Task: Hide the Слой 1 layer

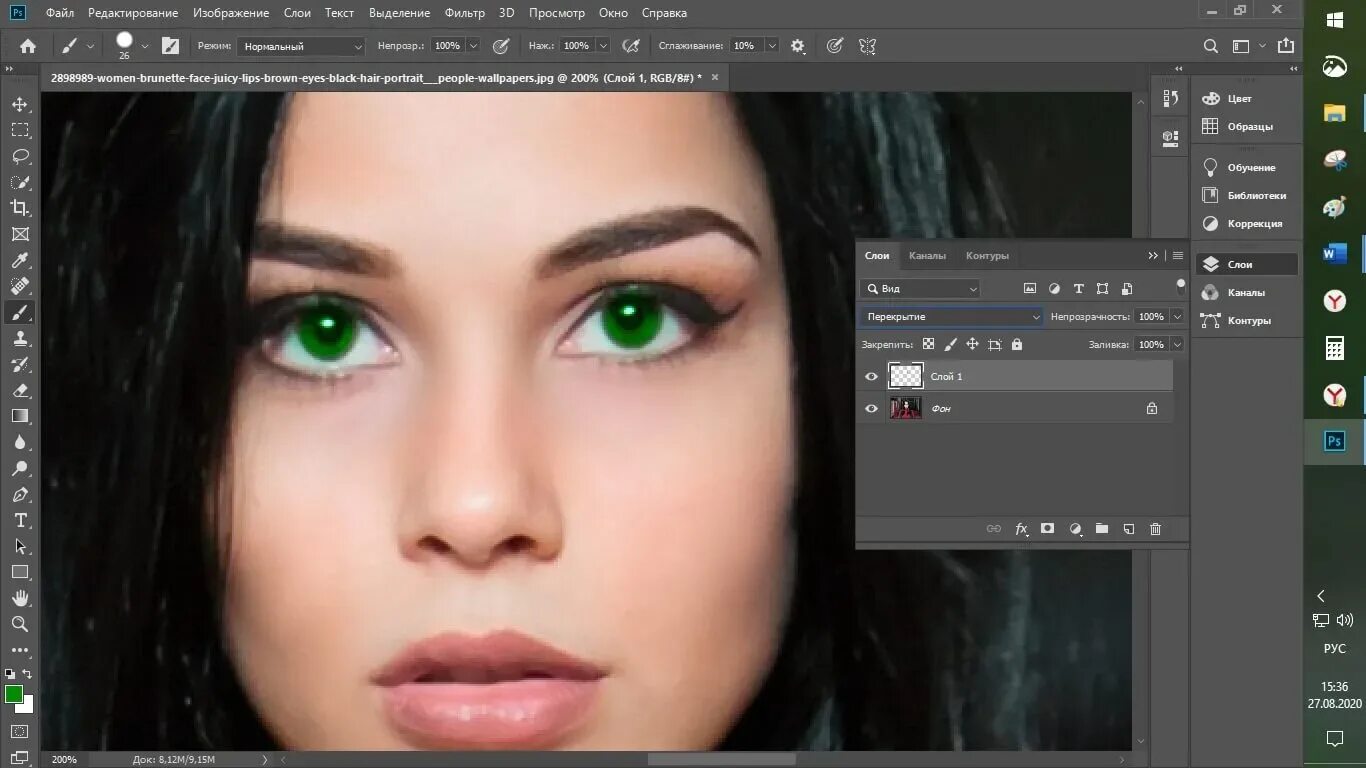Action: (871, 377)
